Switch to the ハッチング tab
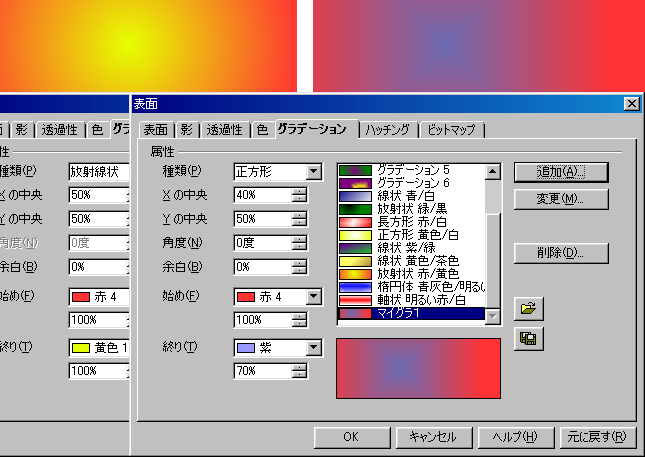The width and height of the screenshot is (645, 457). click(x=387, y=130)
